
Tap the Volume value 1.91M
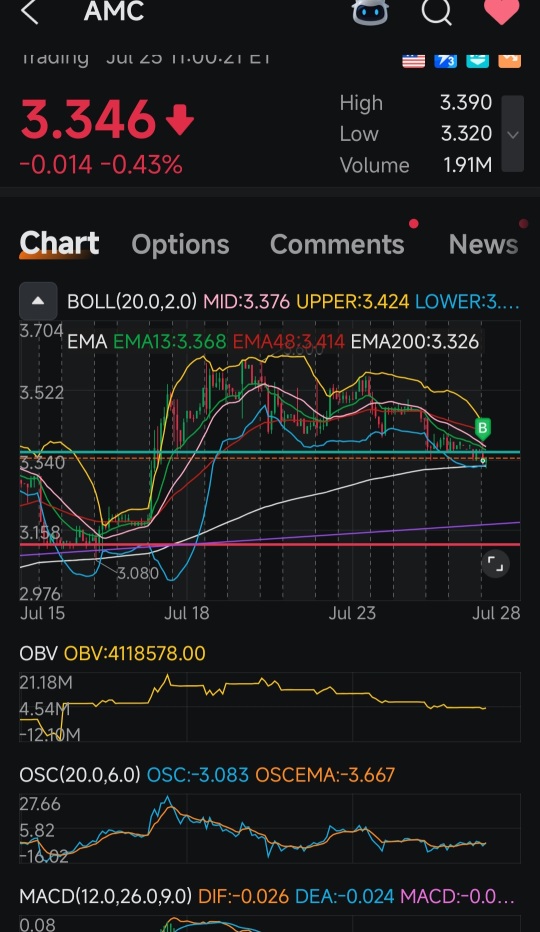[x=467, y=165]
